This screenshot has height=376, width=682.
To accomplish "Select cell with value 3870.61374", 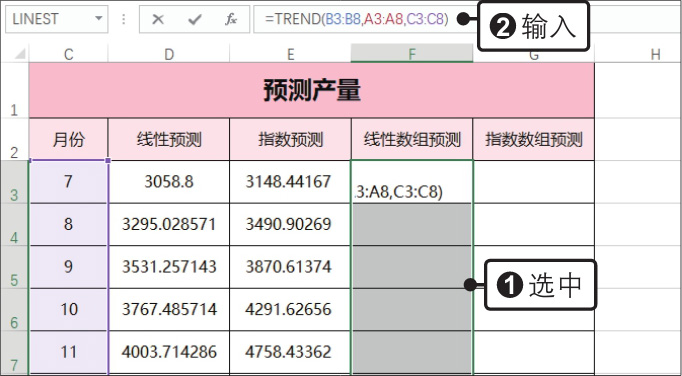I will click(290, 267).
